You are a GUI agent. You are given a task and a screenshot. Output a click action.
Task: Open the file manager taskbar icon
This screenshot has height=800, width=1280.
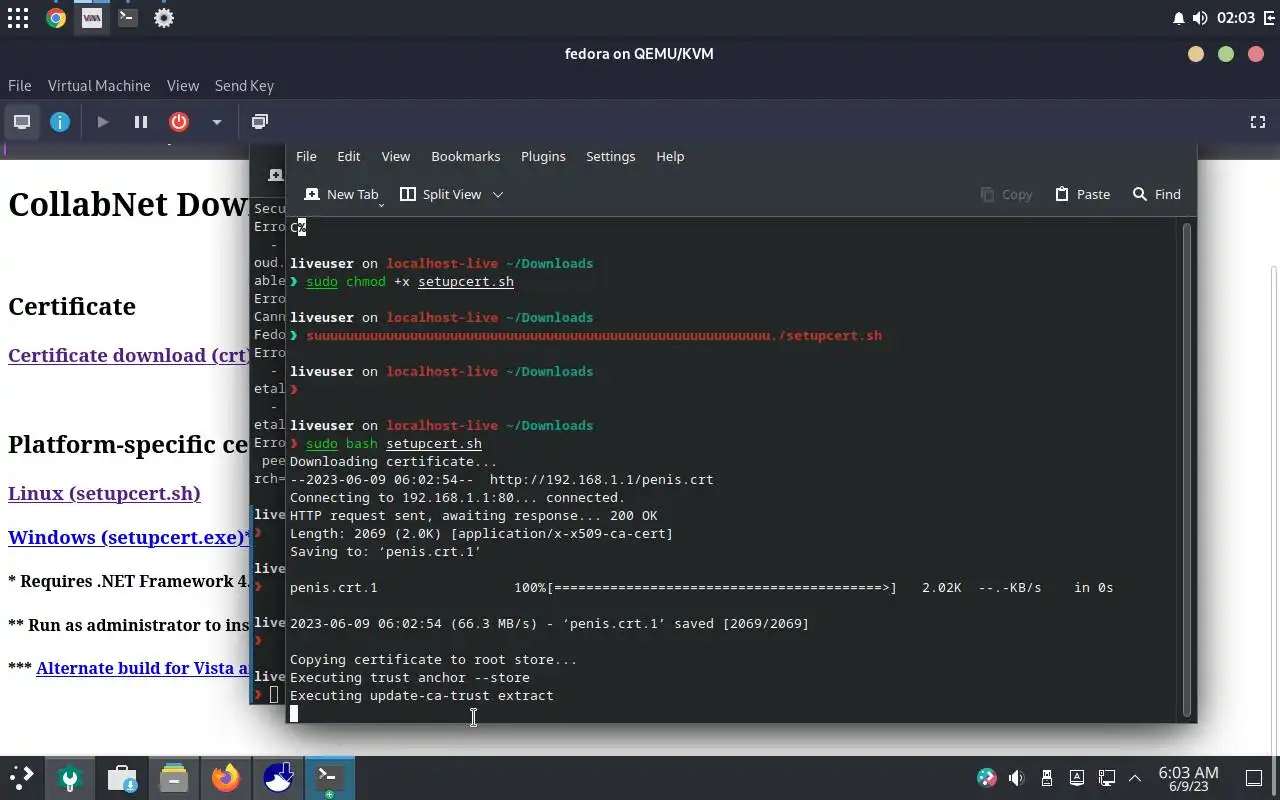(174, 778)
